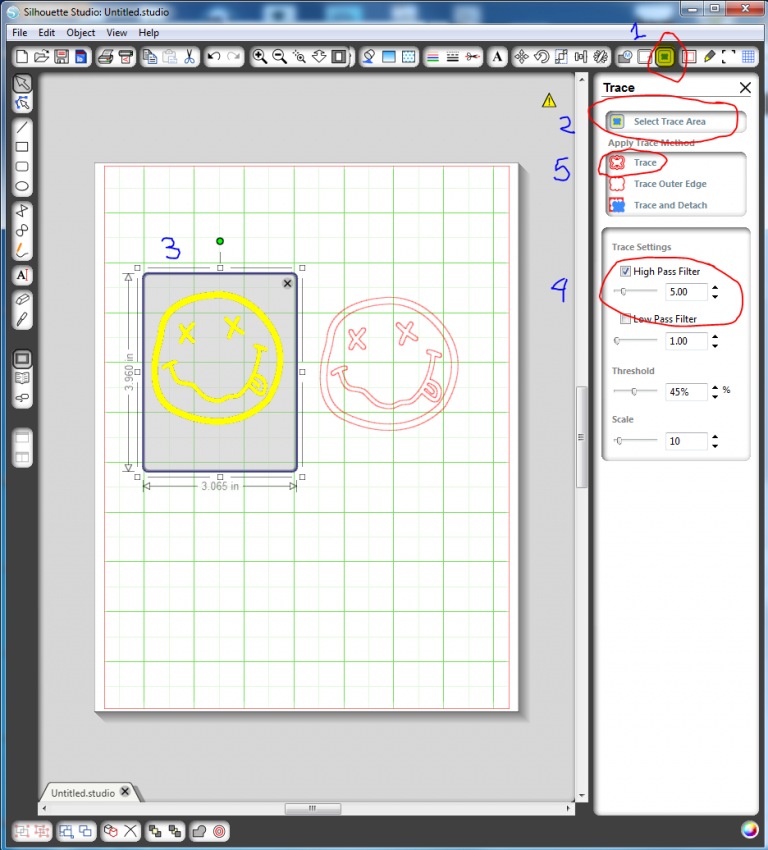Click the Threshold slider
Image resolution: width=768 pixels, height=850 pixels.
pyautogui.click(x=634, y=392)
